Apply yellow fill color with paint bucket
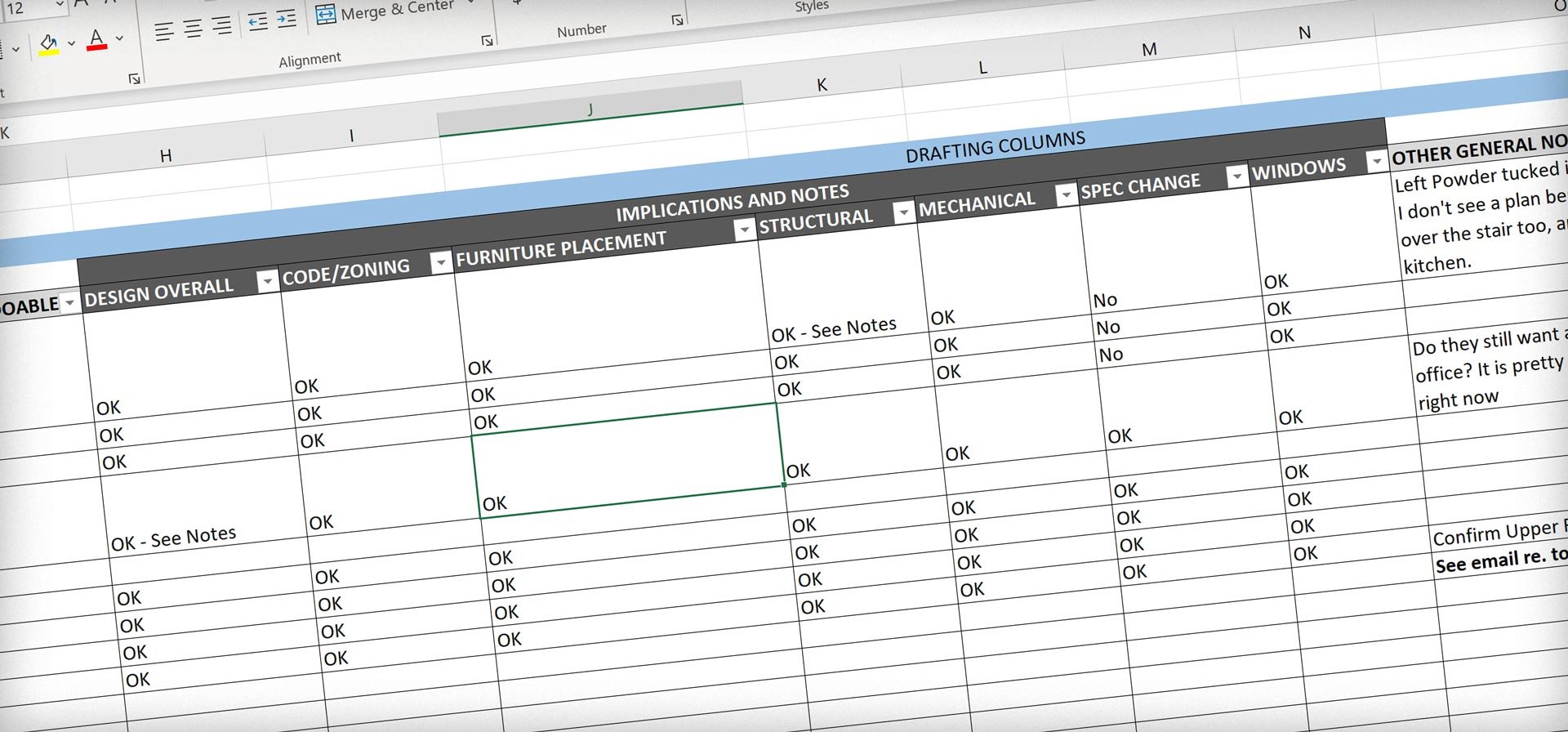The image size is (1568, 732). pyautogui.click(x=49, y=44)
